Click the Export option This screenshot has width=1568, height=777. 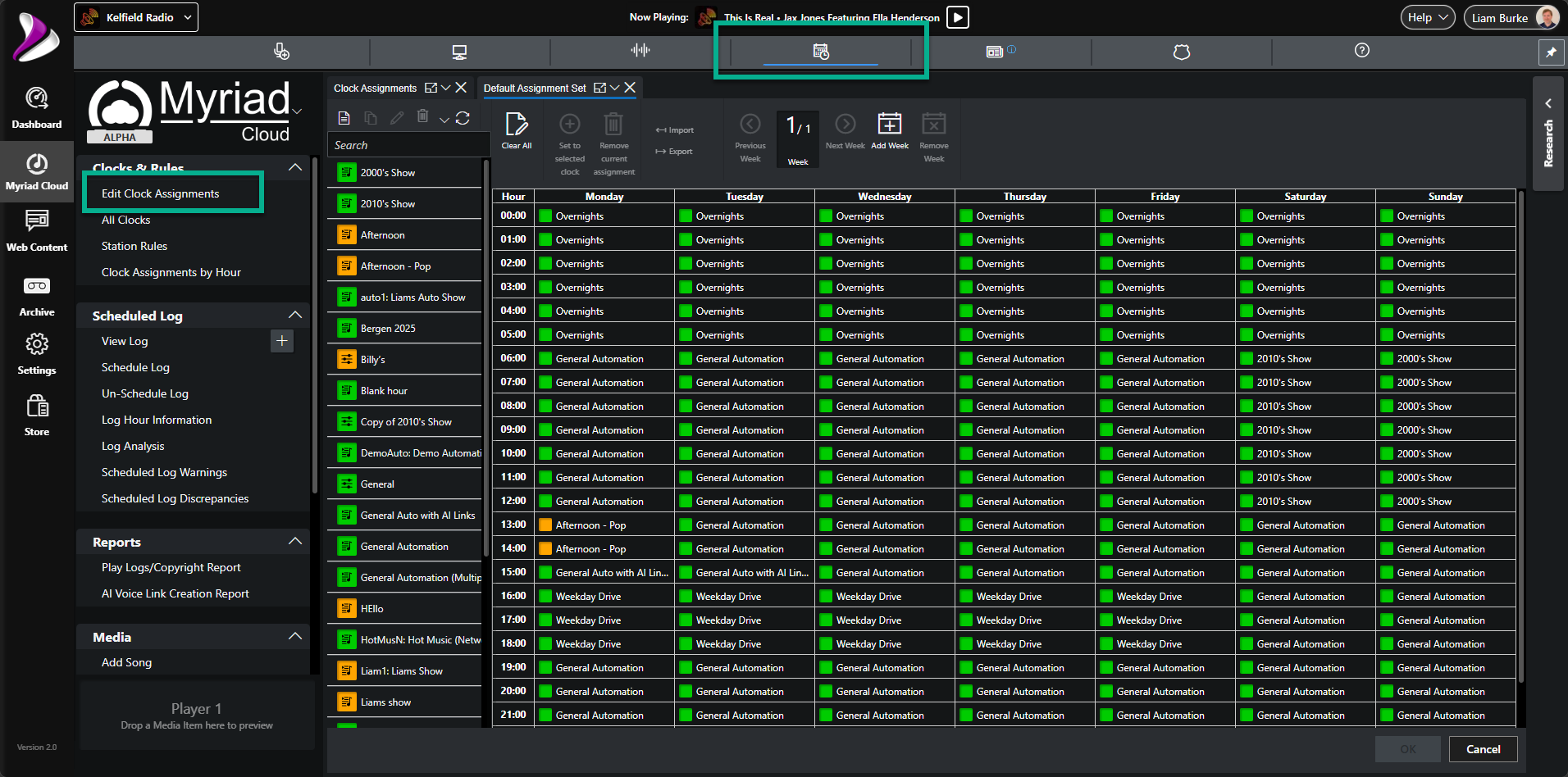[674, 152]
